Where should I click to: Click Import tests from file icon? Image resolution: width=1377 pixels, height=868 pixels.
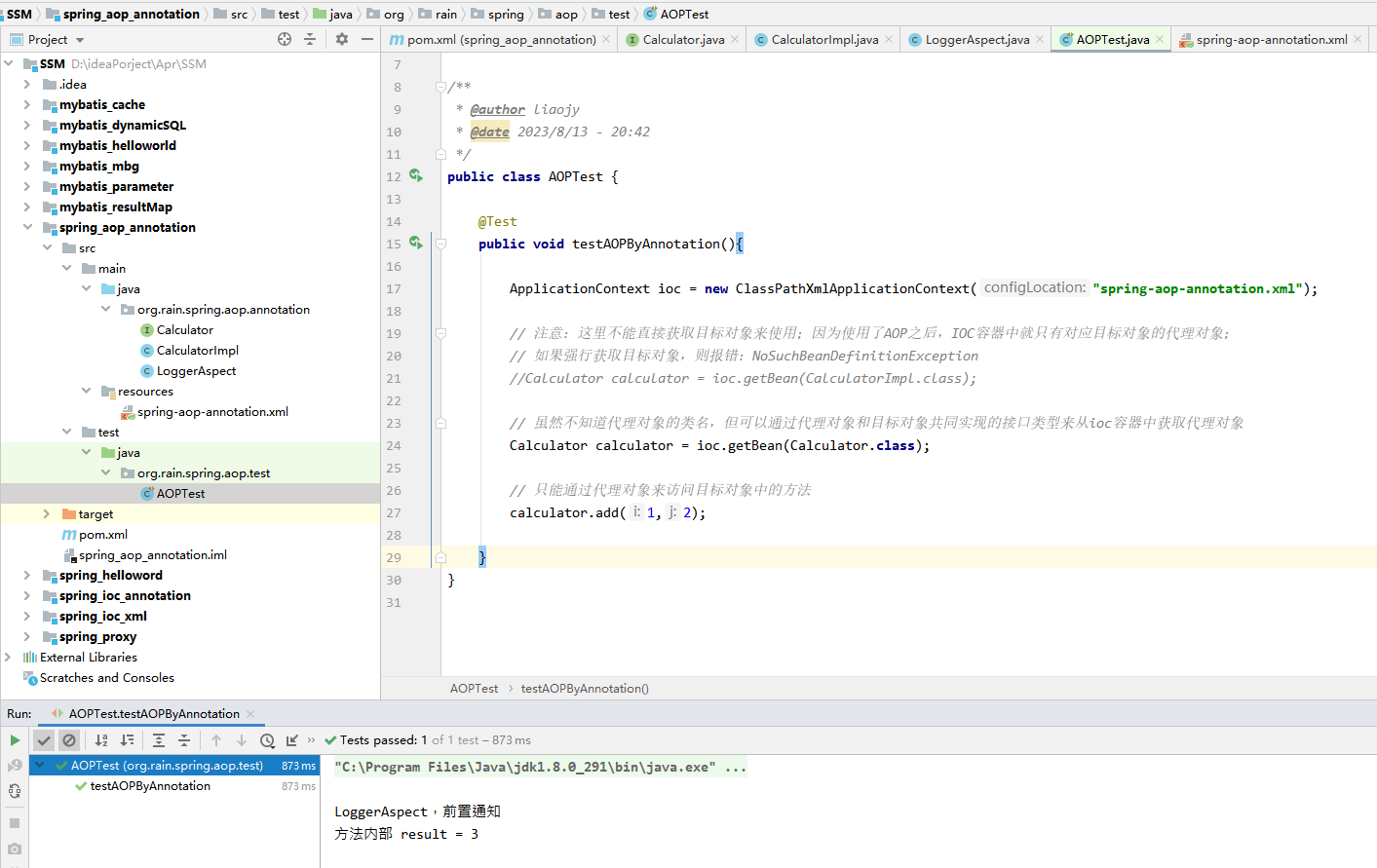coord(291,740)
